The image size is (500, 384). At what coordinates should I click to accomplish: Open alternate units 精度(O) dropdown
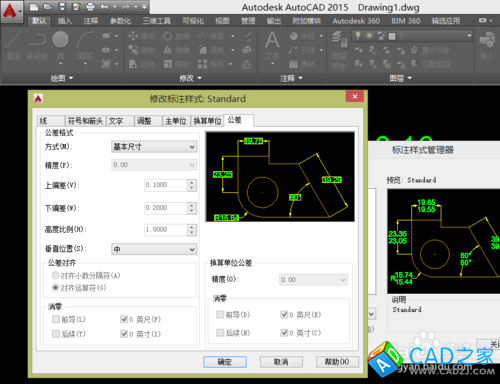(313, 280)
